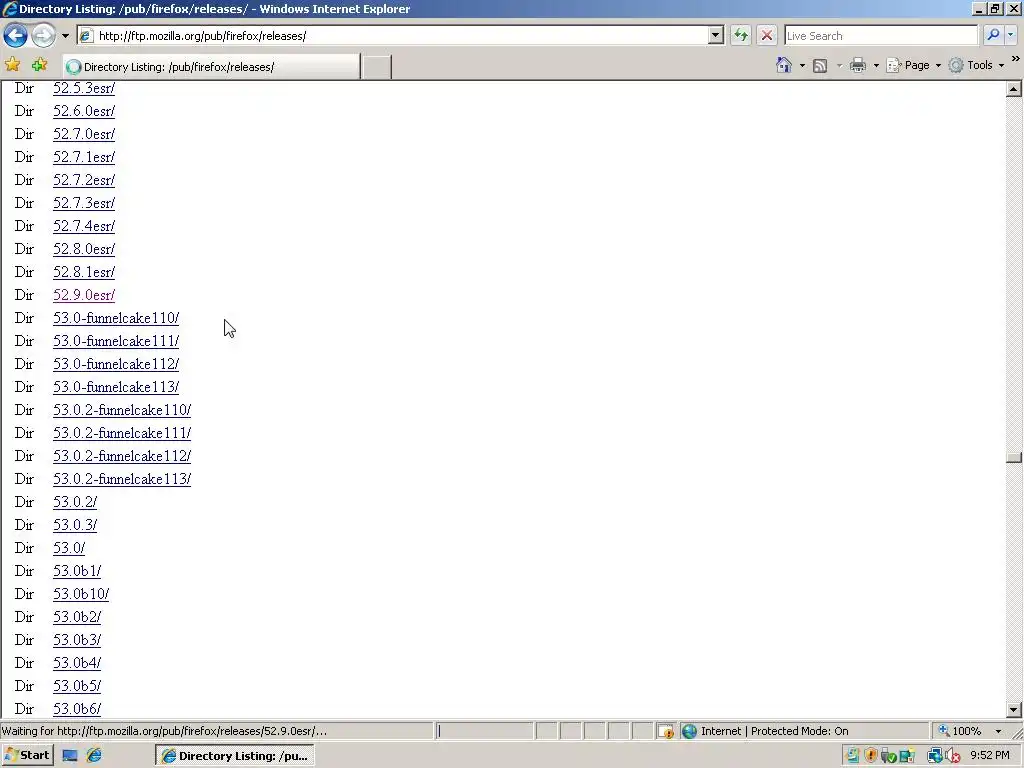Expand the Print options dropdown arrow

(876, 65)
